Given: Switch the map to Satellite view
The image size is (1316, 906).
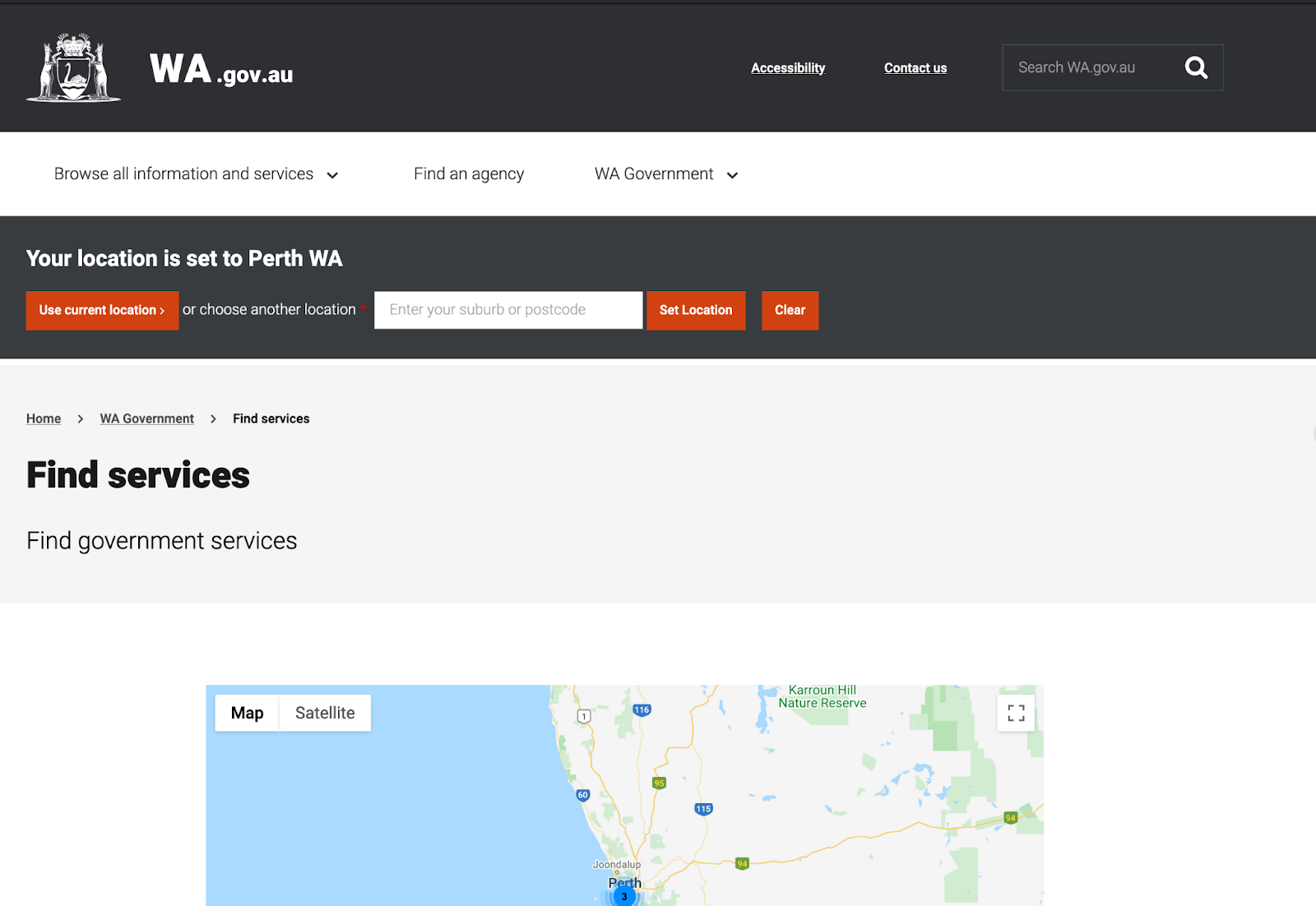Looking at the screenshot, I should (x=325, y=713).
